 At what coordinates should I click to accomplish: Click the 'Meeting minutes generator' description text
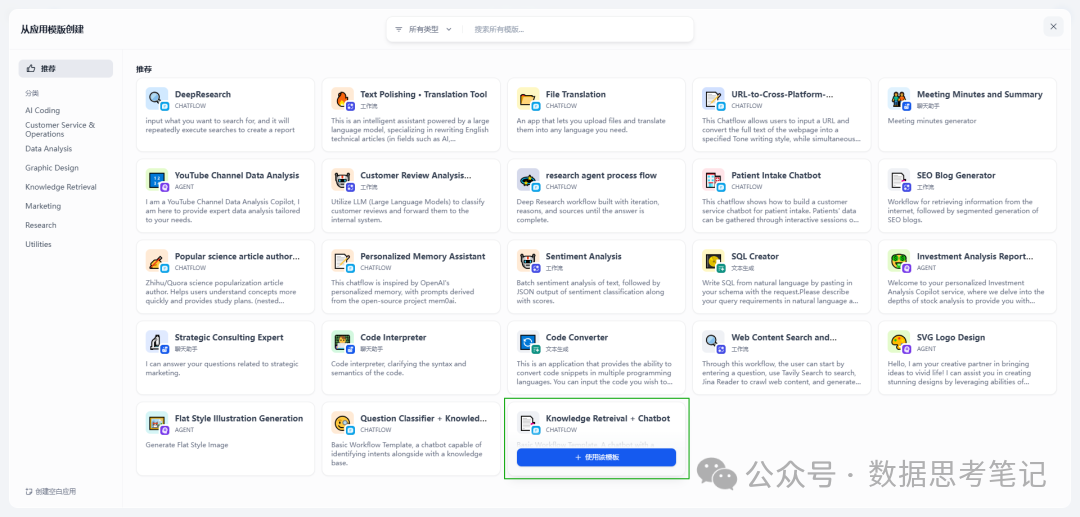pyautogui.click(x=932, y=121)
